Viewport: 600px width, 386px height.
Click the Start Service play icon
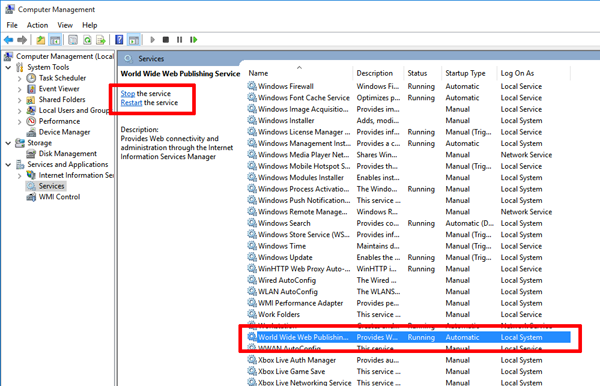coord(152,40)
